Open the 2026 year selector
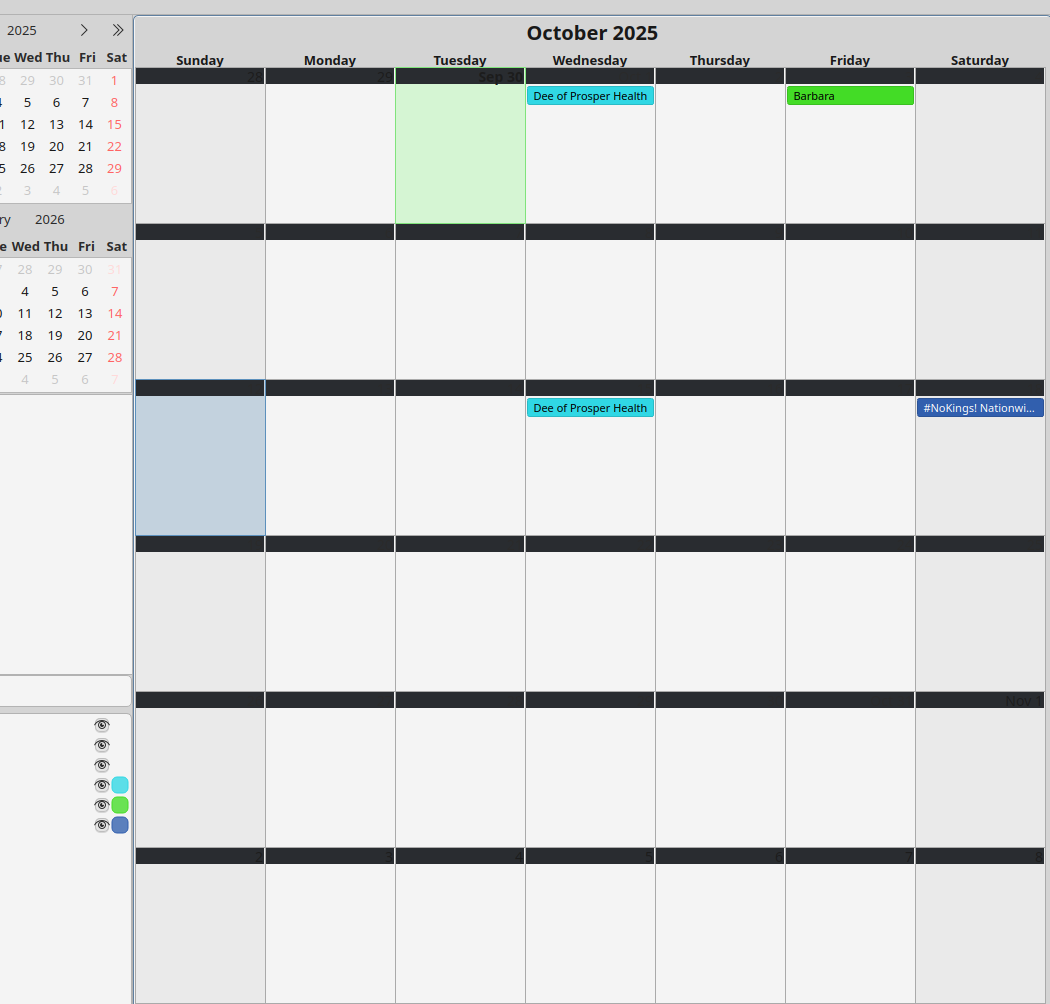Image resolution: width=1050 pixels, height=1004 pixels. [49, 220]
